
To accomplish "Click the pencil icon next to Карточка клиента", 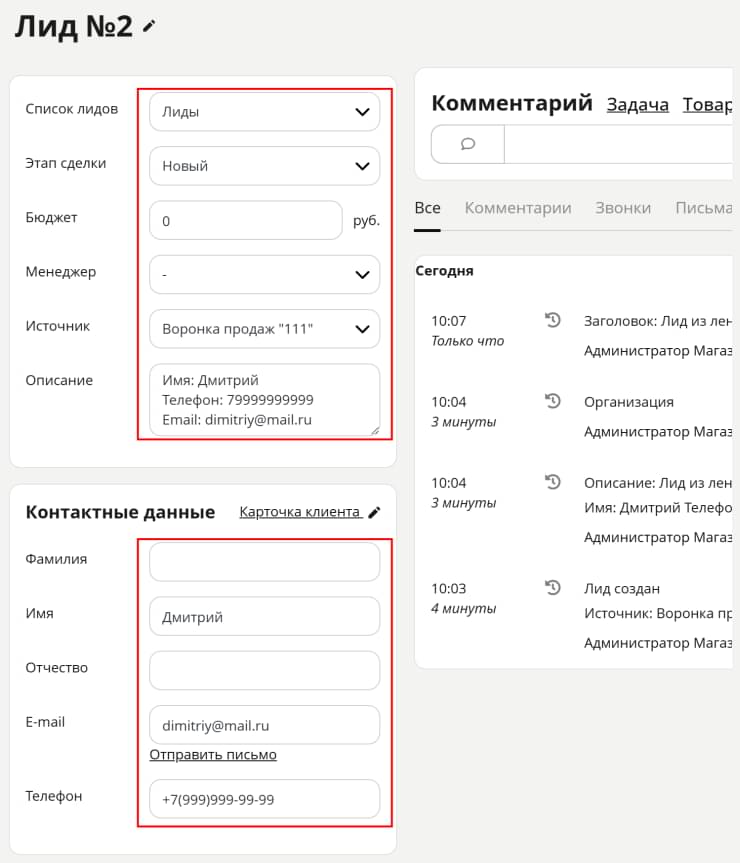I will coord(374,512).
